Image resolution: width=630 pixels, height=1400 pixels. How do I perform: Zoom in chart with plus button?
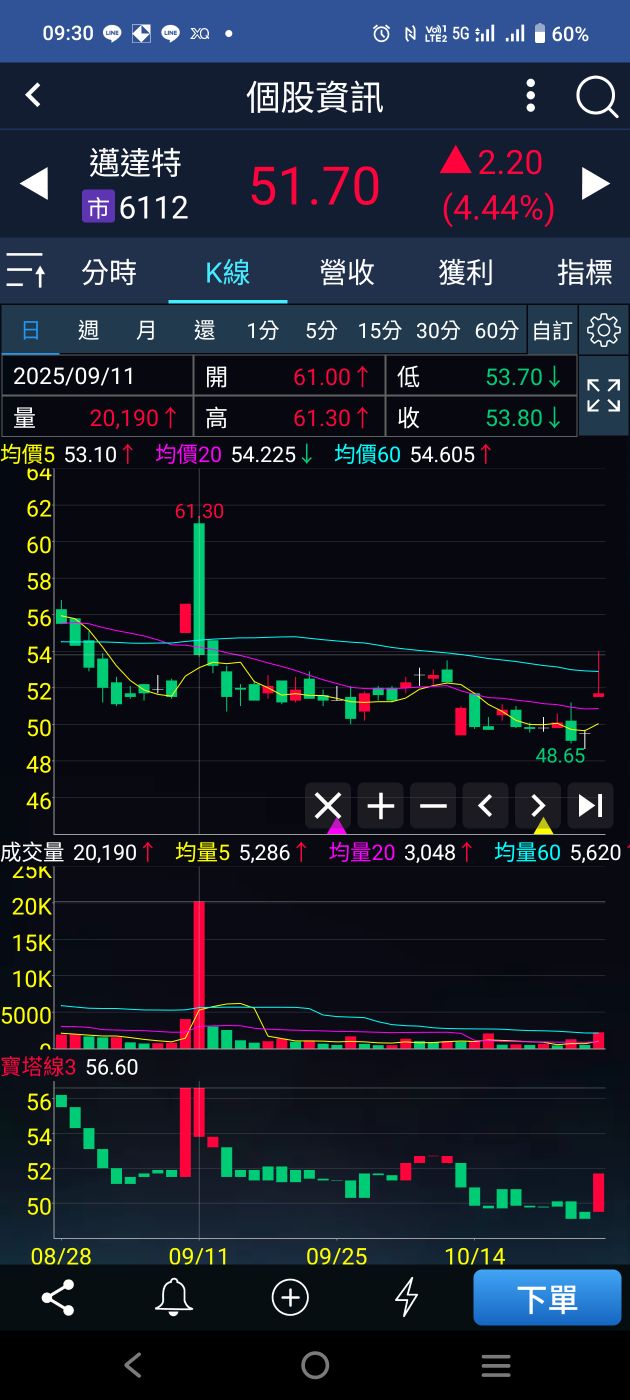(x=381, y=806)
